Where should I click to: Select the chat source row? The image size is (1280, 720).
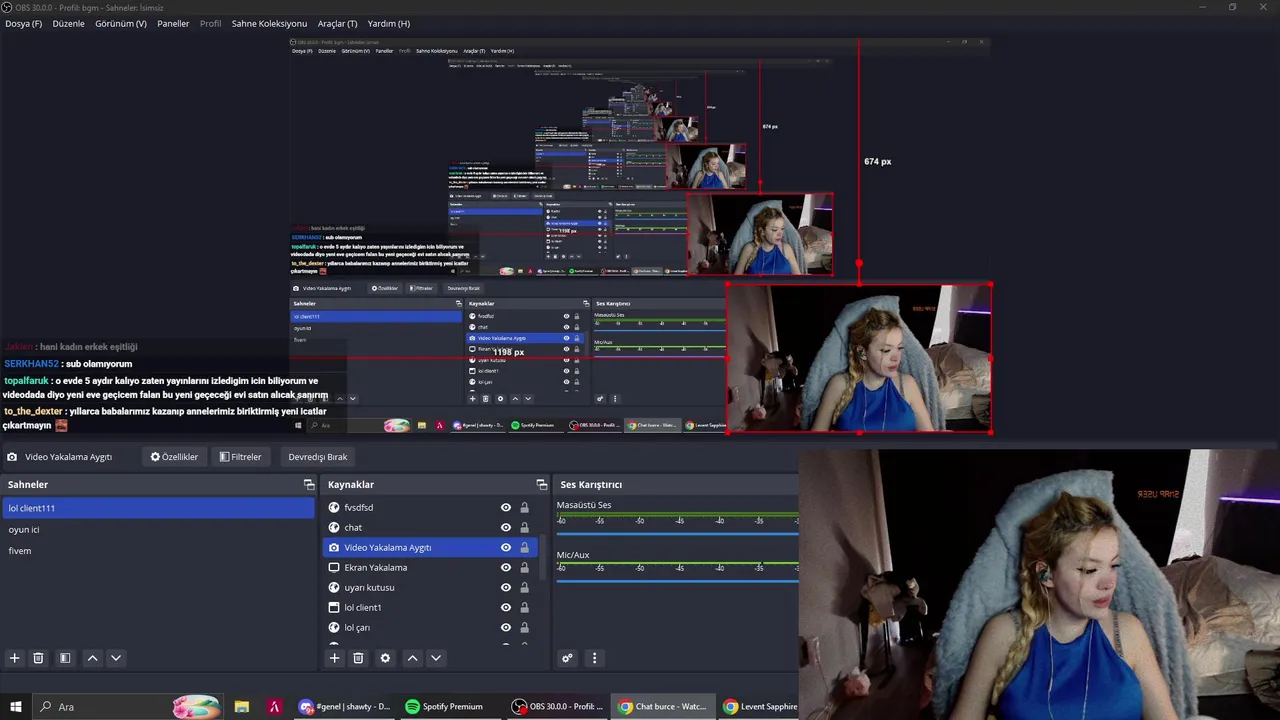(x=430, y=528)
